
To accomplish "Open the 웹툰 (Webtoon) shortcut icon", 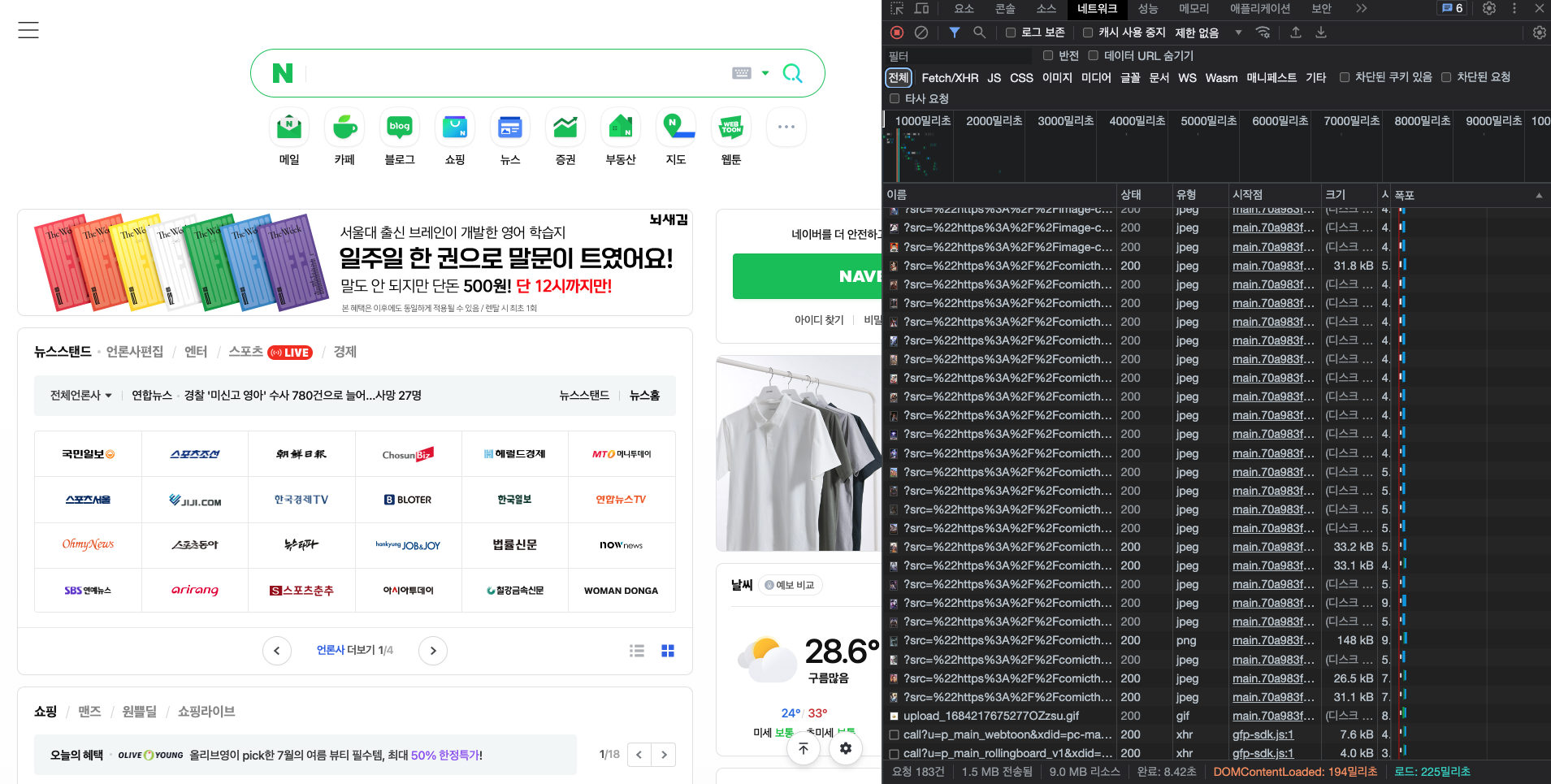I will [731, 127].
